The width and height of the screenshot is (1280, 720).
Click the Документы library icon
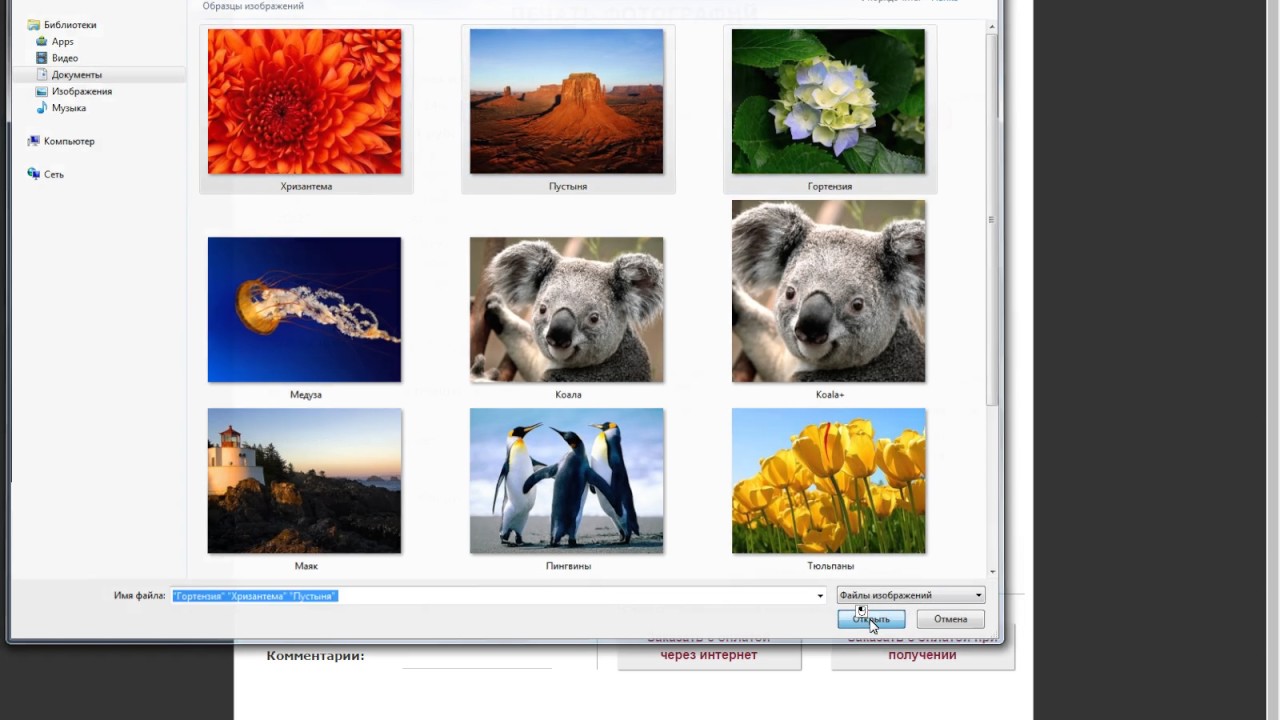click(x=42, y=75)
